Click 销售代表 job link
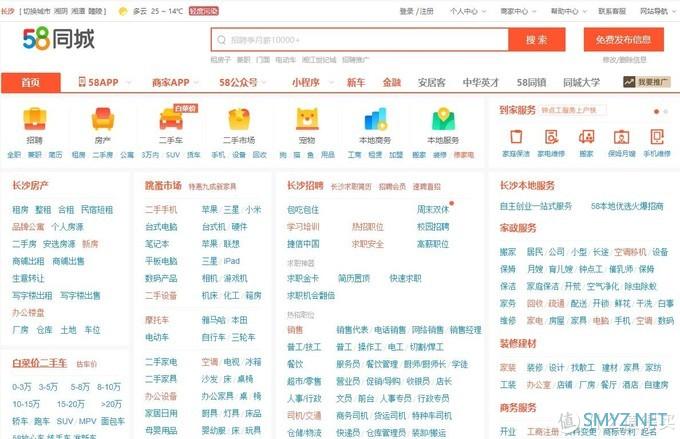 pos(352,330)
